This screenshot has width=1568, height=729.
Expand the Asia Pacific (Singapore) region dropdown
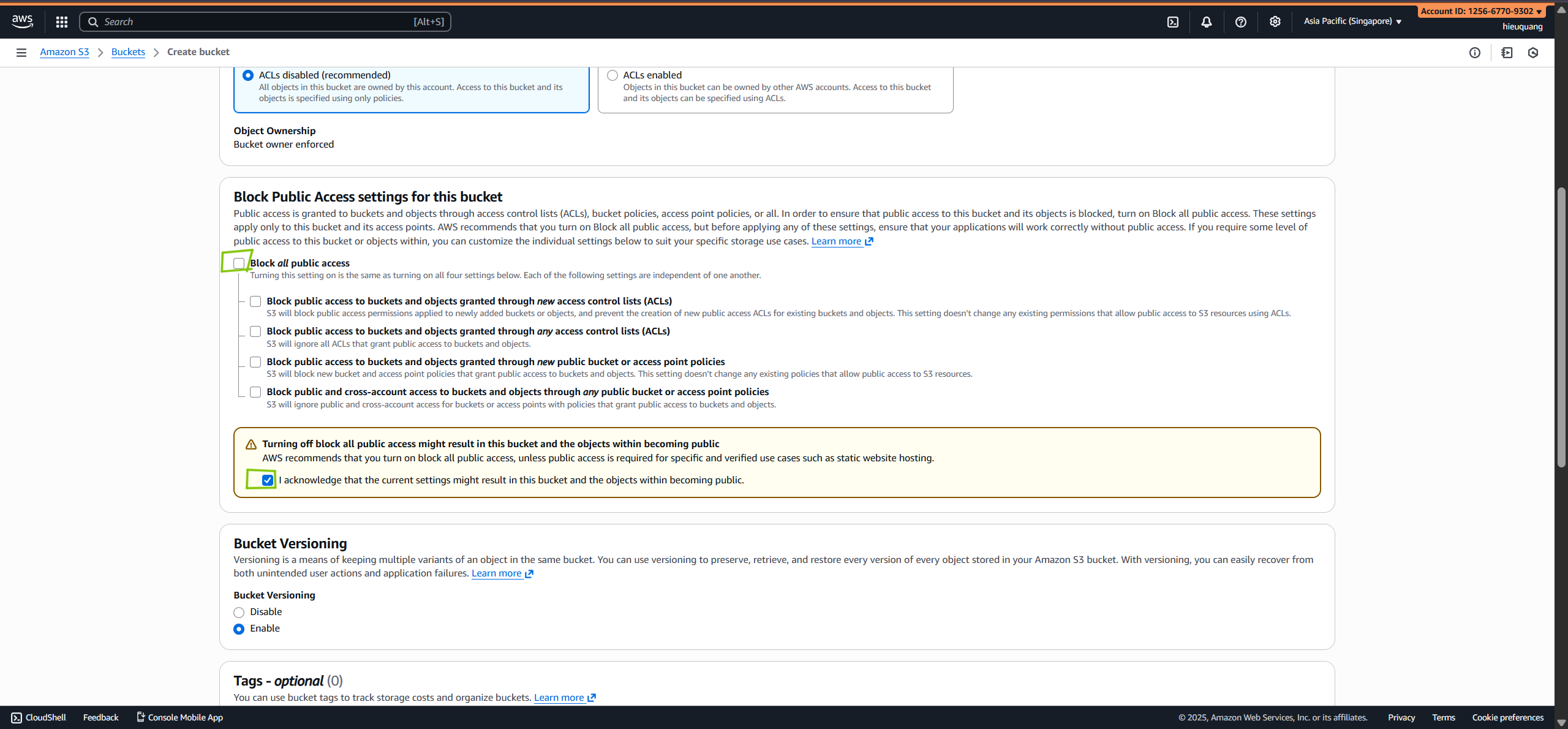[x=1352, y=21]
